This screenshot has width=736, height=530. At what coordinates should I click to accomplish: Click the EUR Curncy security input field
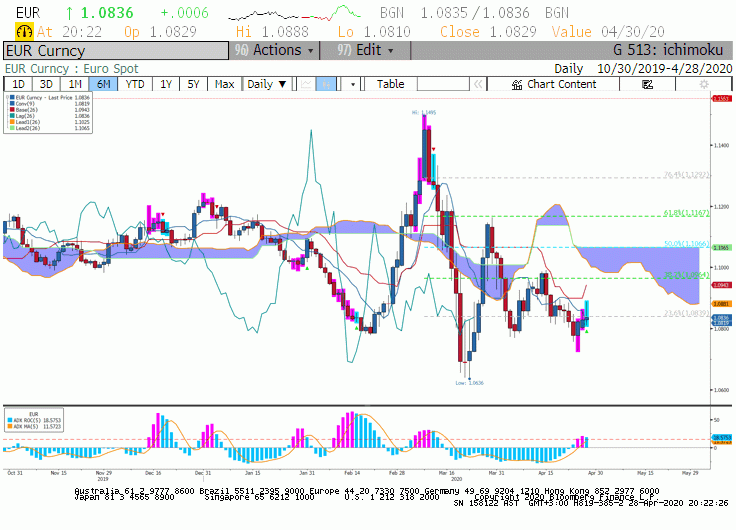[x=116, y=50]
